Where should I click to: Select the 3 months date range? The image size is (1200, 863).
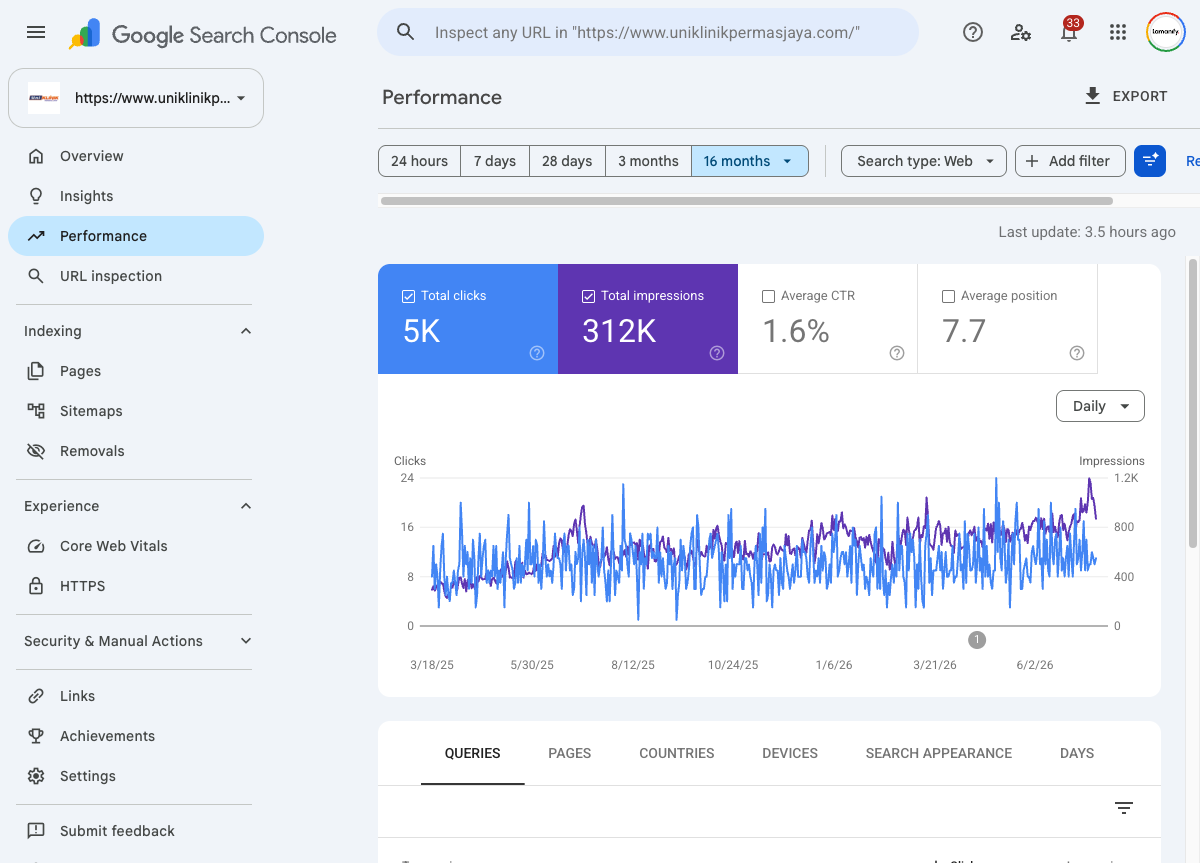648,161
